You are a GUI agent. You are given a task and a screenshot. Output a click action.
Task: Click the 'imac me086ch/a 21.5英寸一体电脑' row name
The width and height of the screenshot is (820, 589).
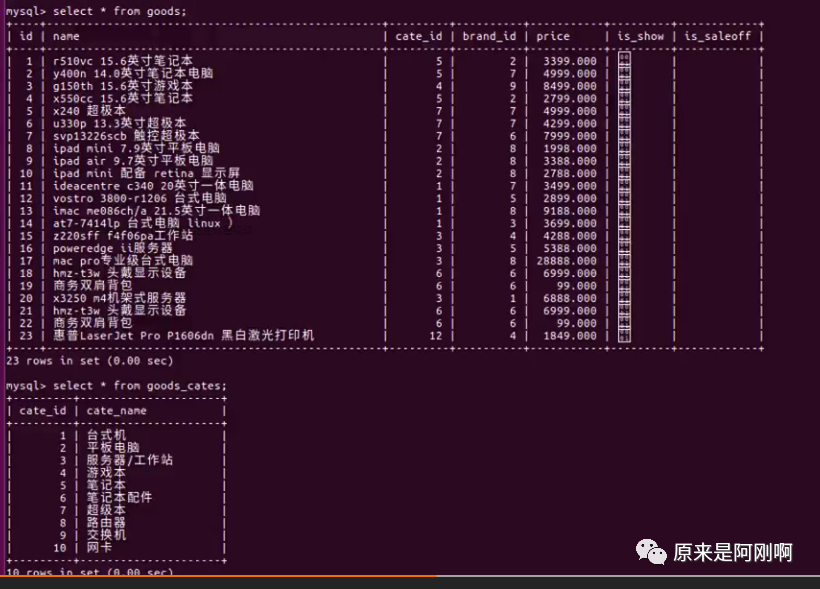[156, 211]
